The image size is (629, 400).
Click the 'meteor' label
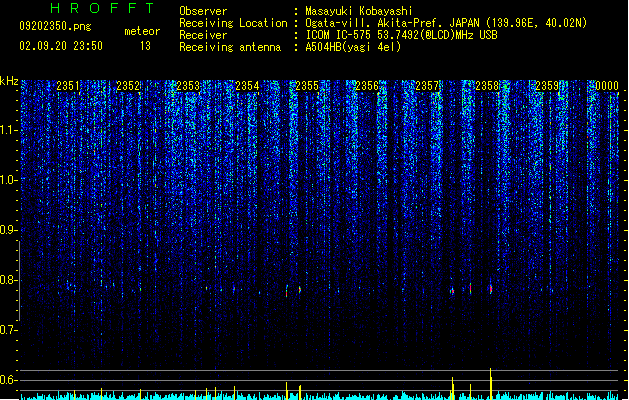tap(142, 31)
